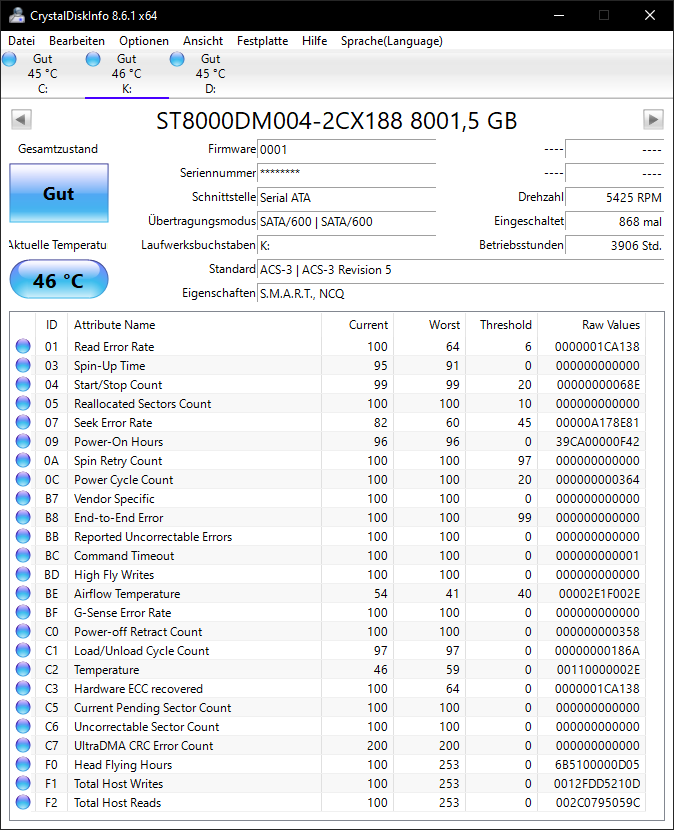
Task: Open the Datei menu
Action: point(22,41)
